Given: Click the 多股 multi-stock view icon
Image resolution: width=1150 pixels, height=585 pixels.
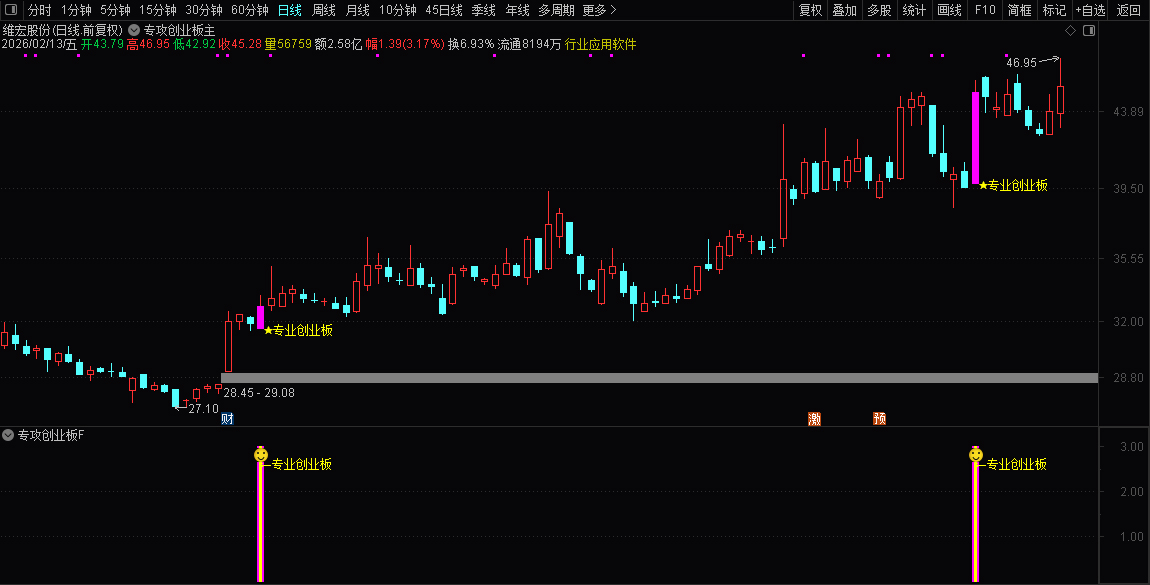Looking at the screenshot, I should click(877, 10).
